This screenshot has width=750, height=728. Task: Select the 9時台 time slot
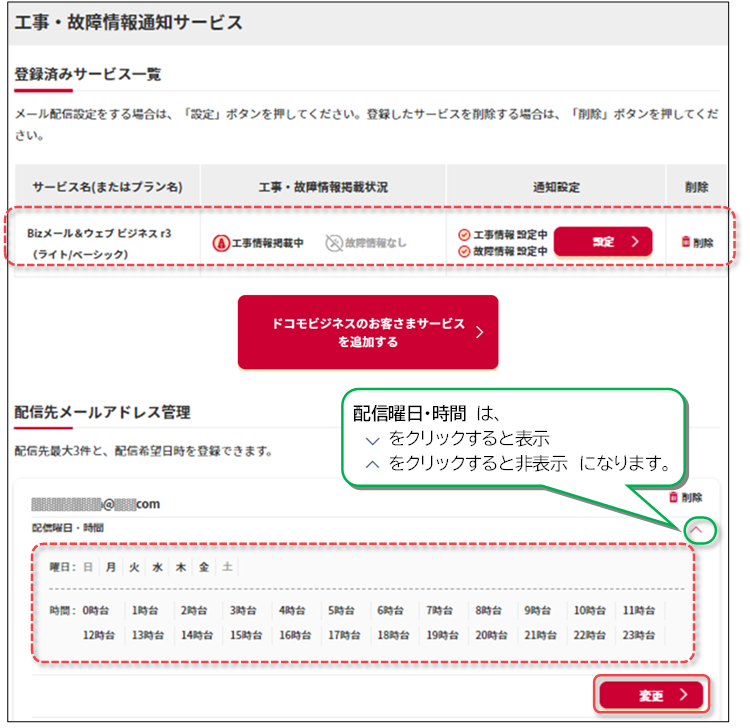(537, 610)
